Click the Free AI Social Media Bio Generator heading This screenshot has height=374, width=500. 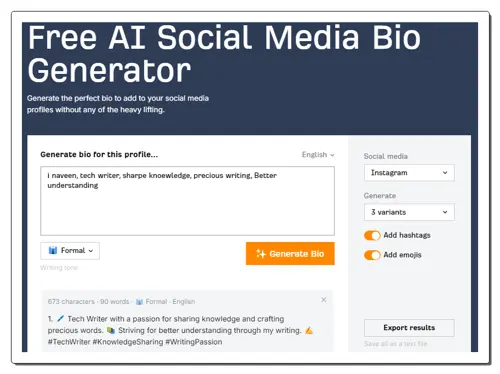(x=224, y=54)
